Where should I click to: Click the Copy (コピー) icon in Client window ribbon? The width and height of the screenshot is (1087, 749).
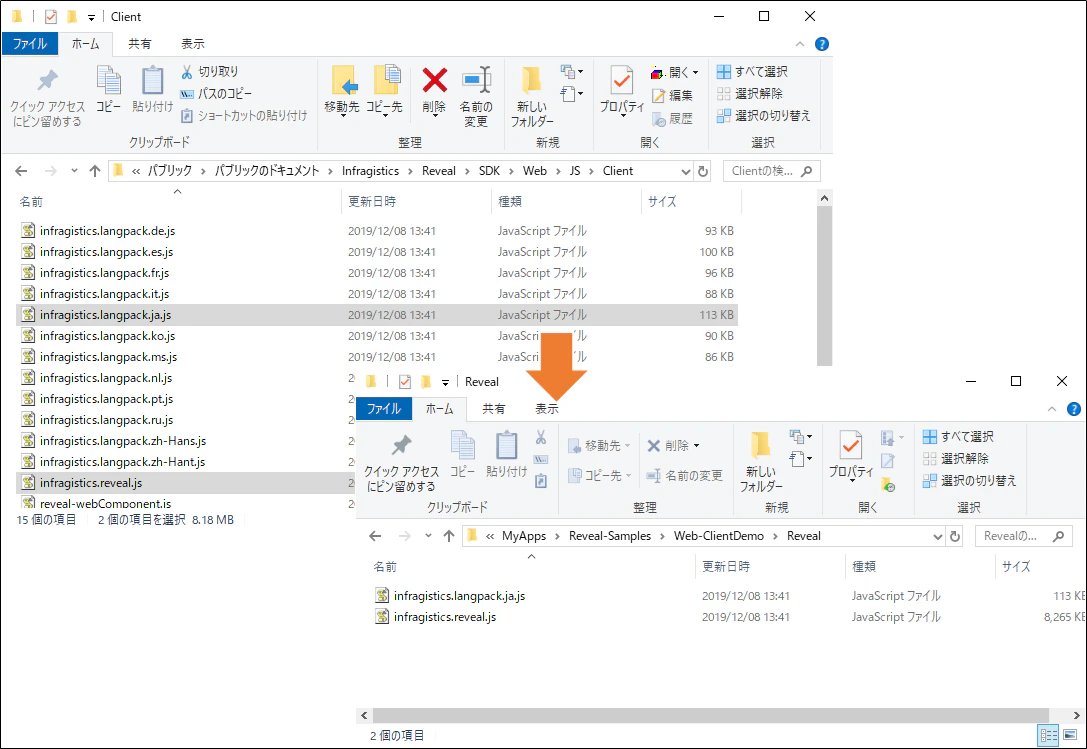(x=109, y=80)
